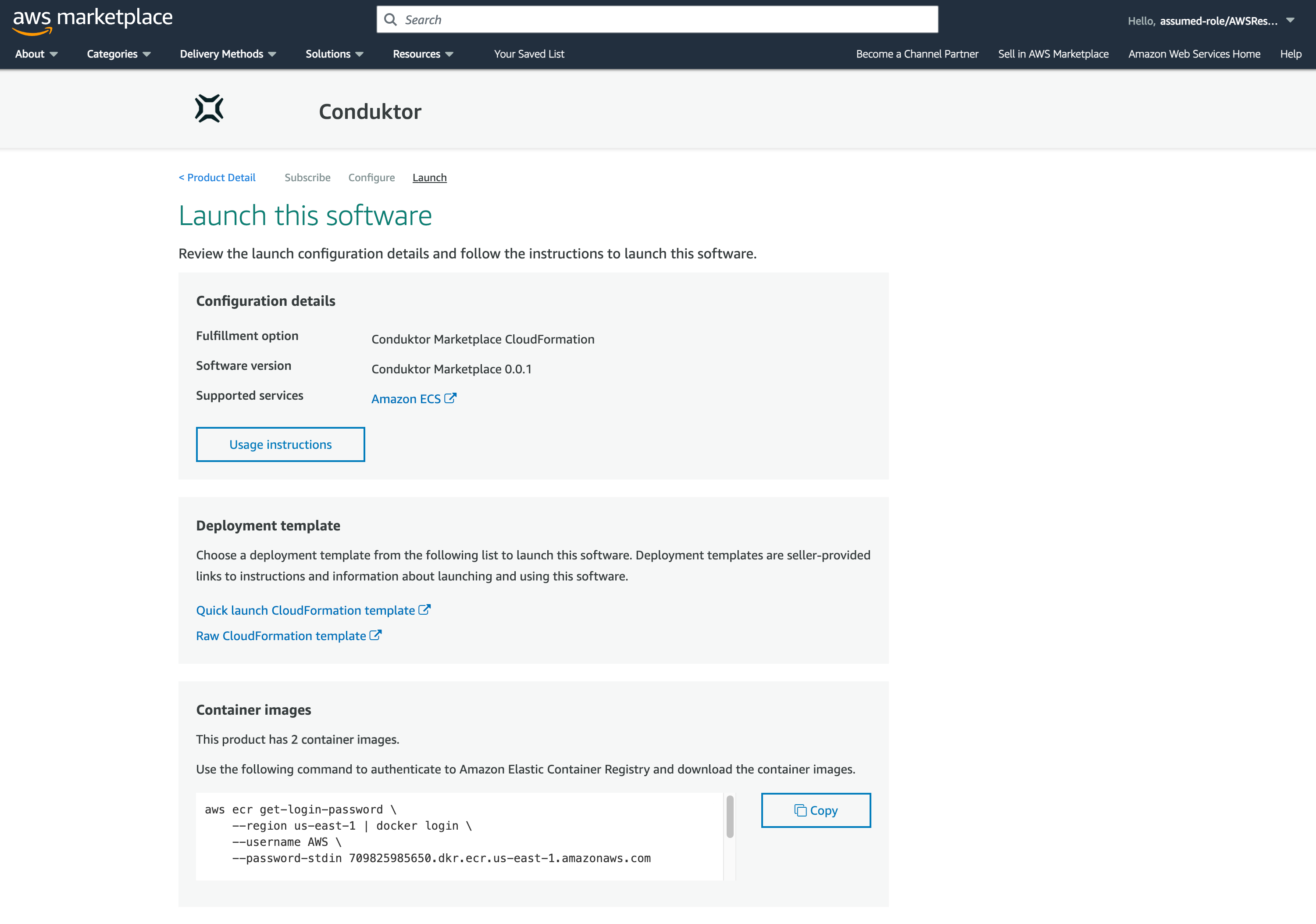Screen dimensions: 1316x924
Task: Open the Usage instructions panel
Action: click(280, 444)
